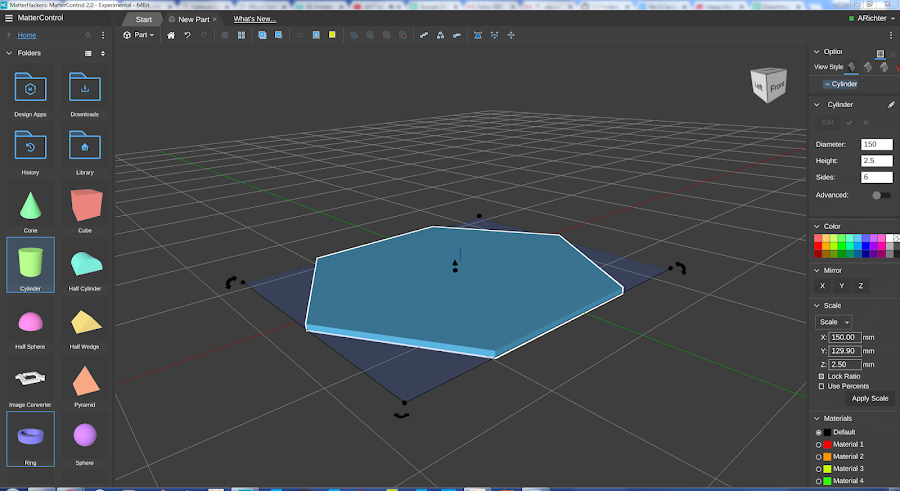Collapse the Mirror section
Screen dimensions: 900x491
pyautogui.click(x=818, y=270)
